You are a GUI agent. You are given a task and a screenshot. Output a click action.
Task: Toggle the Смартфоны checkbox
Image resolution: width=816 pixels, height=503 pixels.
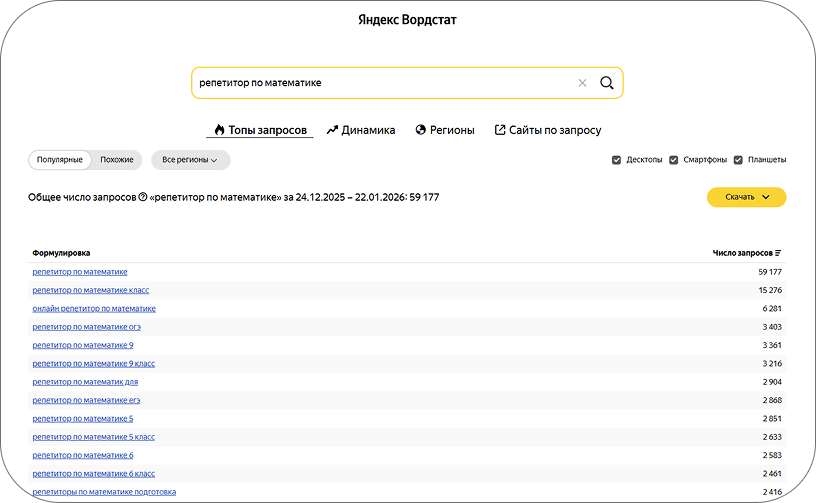click(673, 160)
